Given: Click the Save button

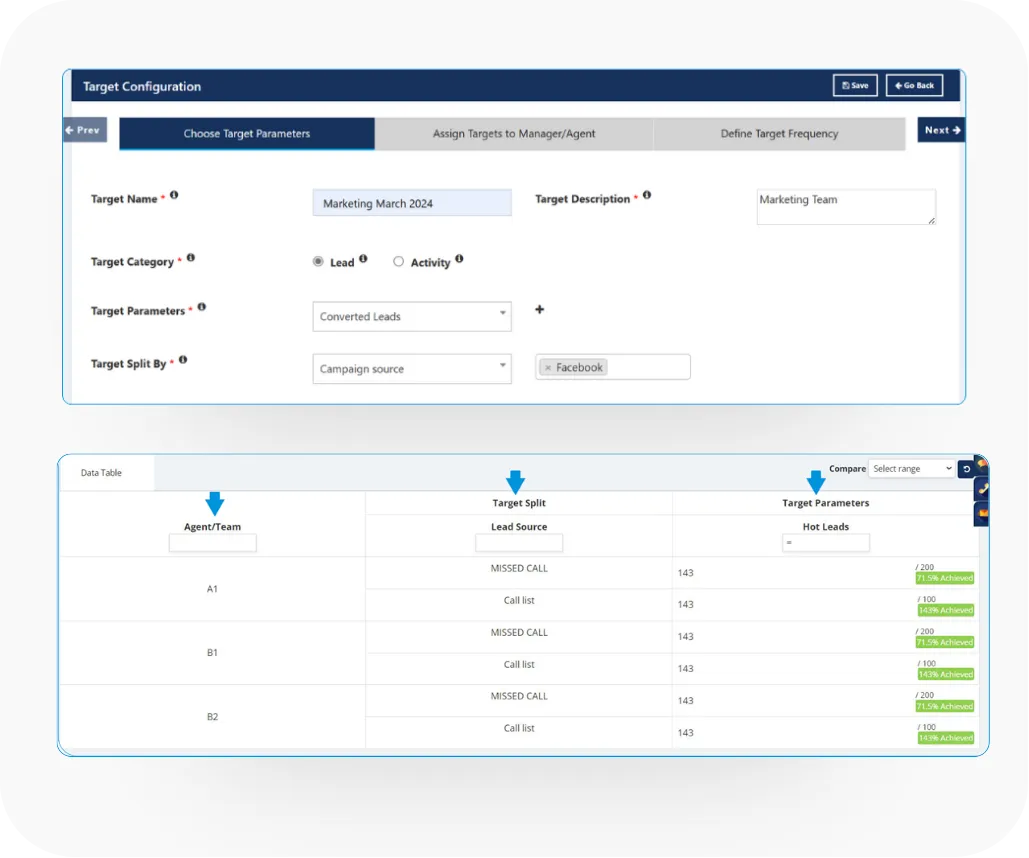Looking at the screenshot, I should [x=854, y=85].
